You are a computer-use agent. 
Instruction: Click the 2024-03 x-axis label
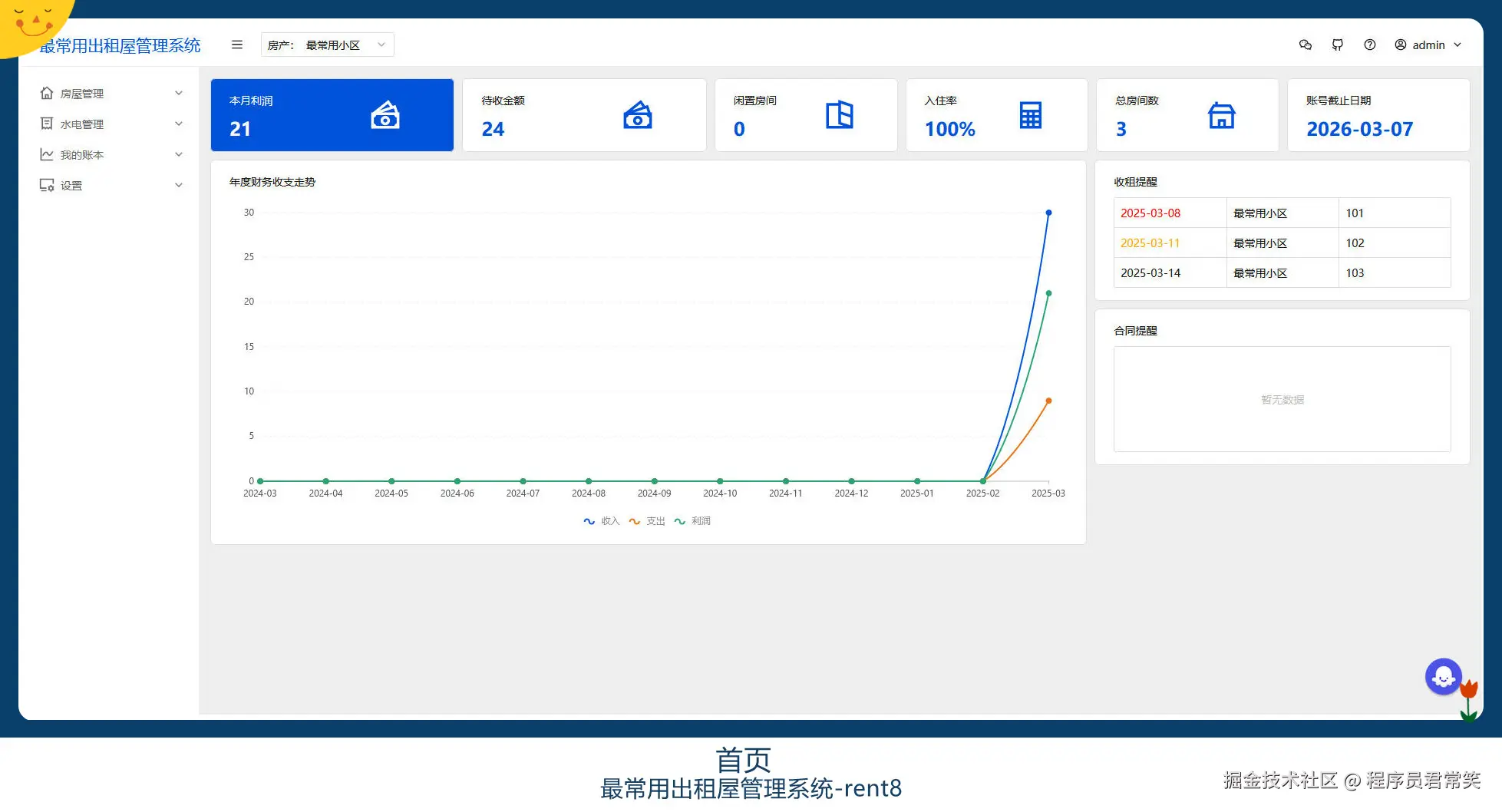pos(260,493)
